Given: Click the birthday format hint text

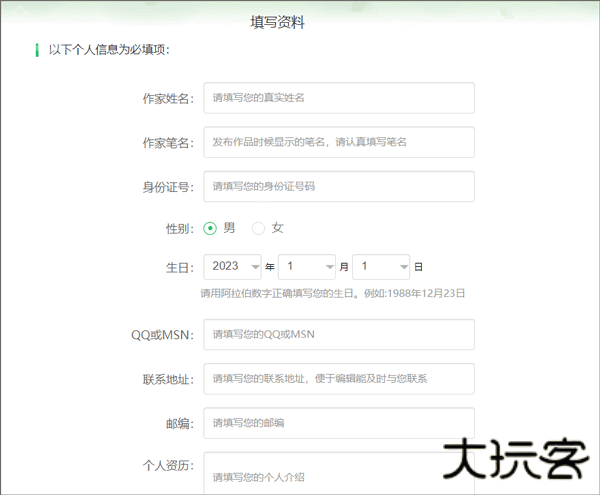Looking at the screenshot, I should [x=333, y=294].
